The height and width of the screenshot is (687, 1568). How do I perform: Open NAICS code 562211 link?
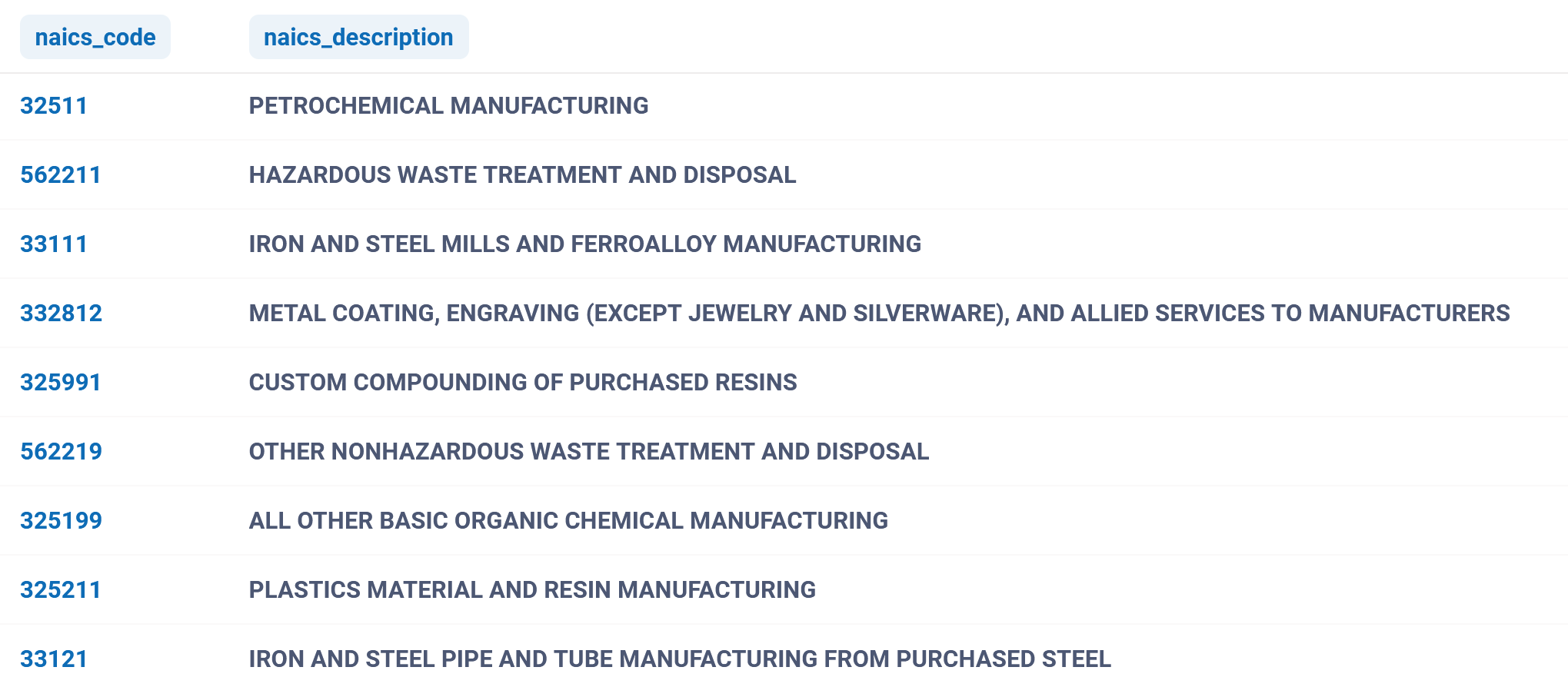[61, 175]
